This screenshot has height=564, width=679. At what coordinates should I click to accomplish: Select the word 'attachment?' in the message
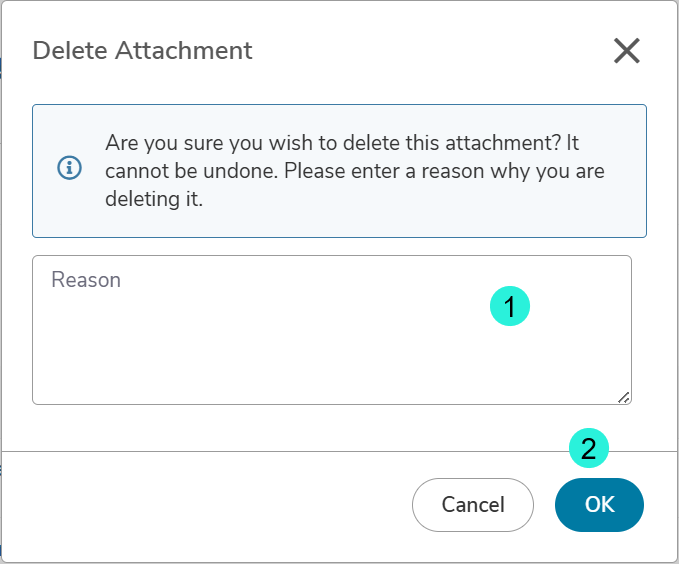click(503, 143)
